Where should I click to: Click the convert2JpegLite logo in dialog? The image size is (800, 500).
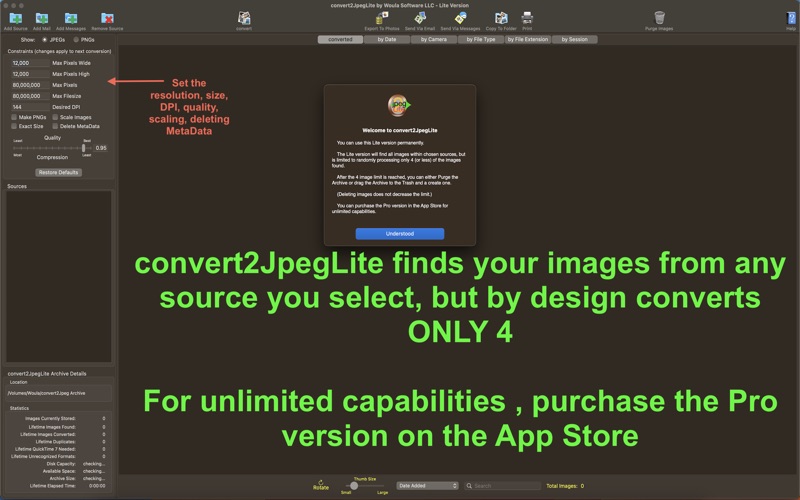(x=399, y=106)
